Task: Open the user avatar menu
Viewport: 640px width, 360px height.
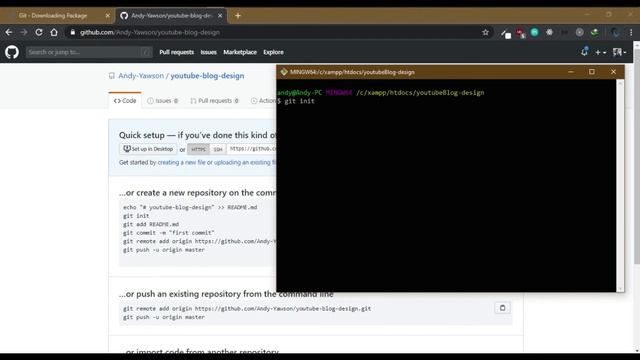Action: pos(619,52)
